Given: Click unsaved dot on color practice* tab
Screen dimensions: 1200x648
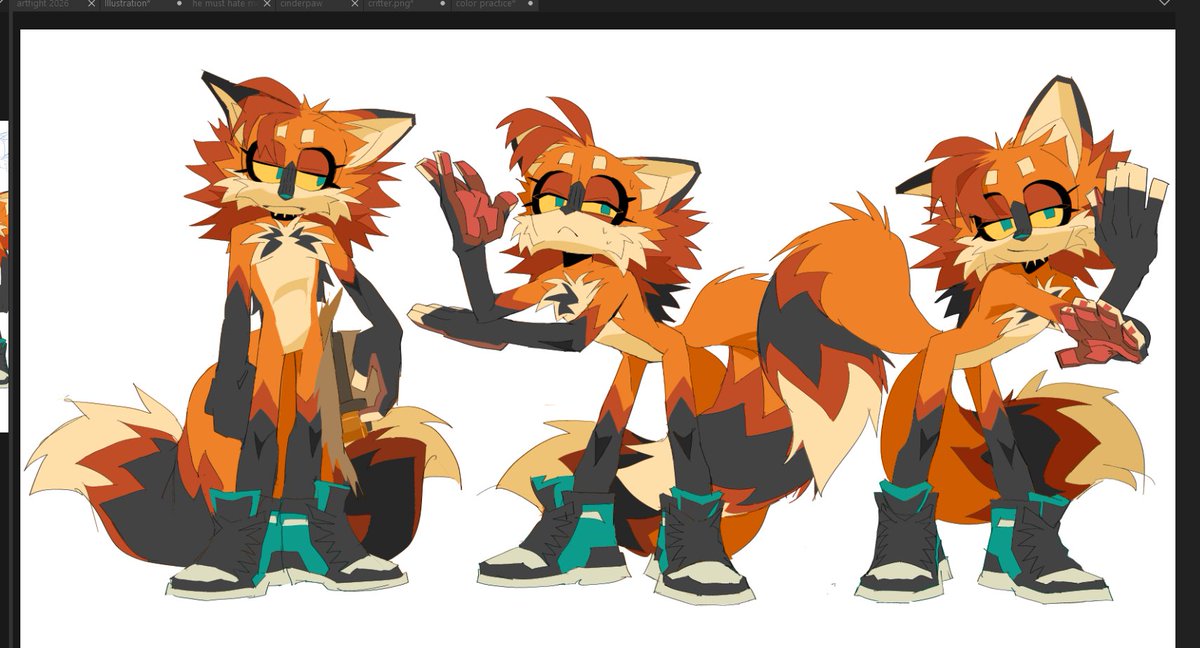Looking at the screenshot, I should tap(531, 4).
